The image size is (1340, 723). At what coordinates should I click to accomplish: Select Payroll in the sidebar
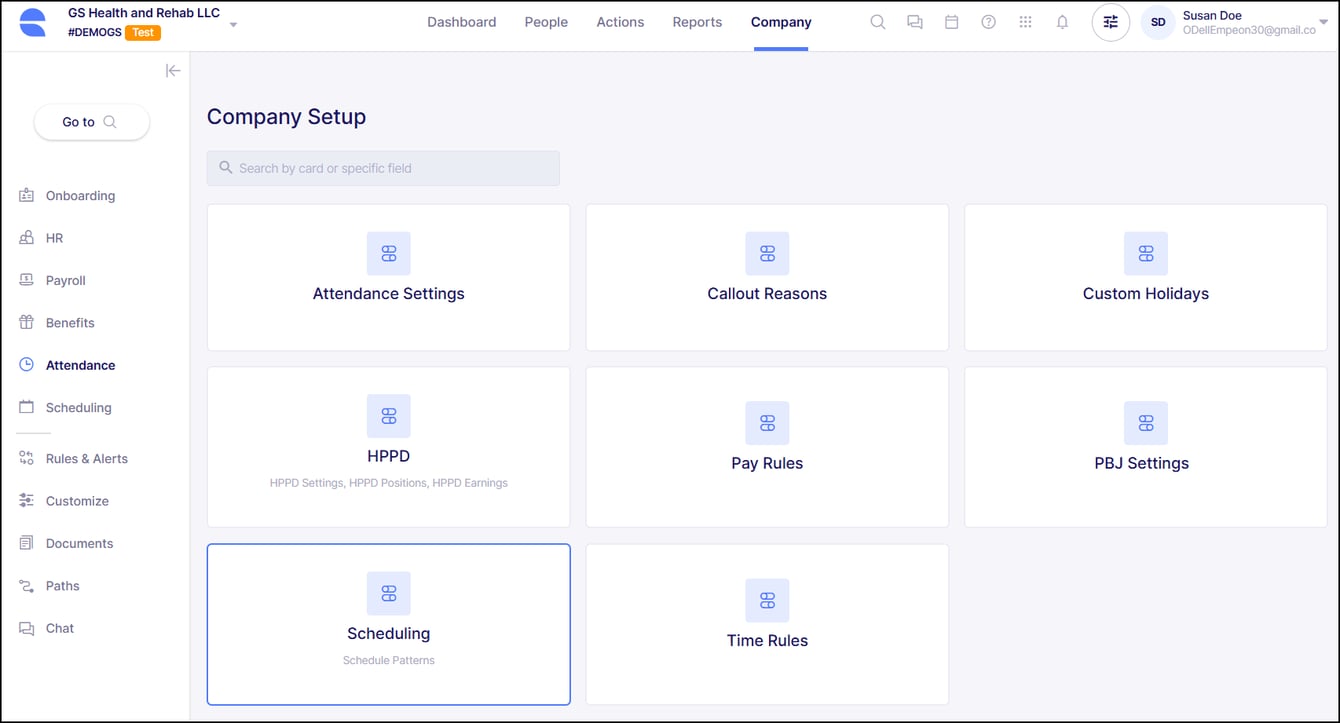66,281
